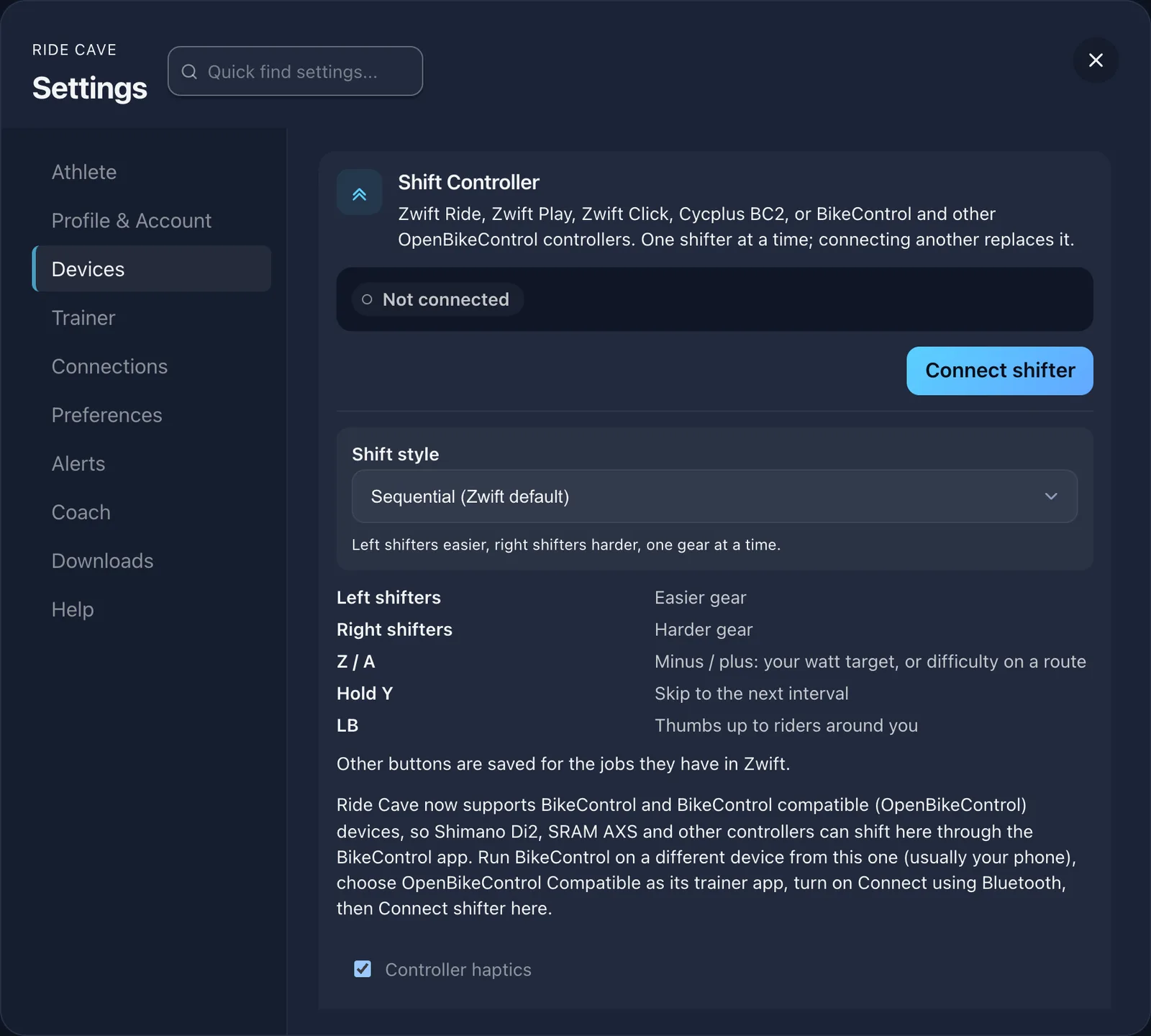
Task: Toggle the Controller haptics checkbox
Action: [363, 969]
